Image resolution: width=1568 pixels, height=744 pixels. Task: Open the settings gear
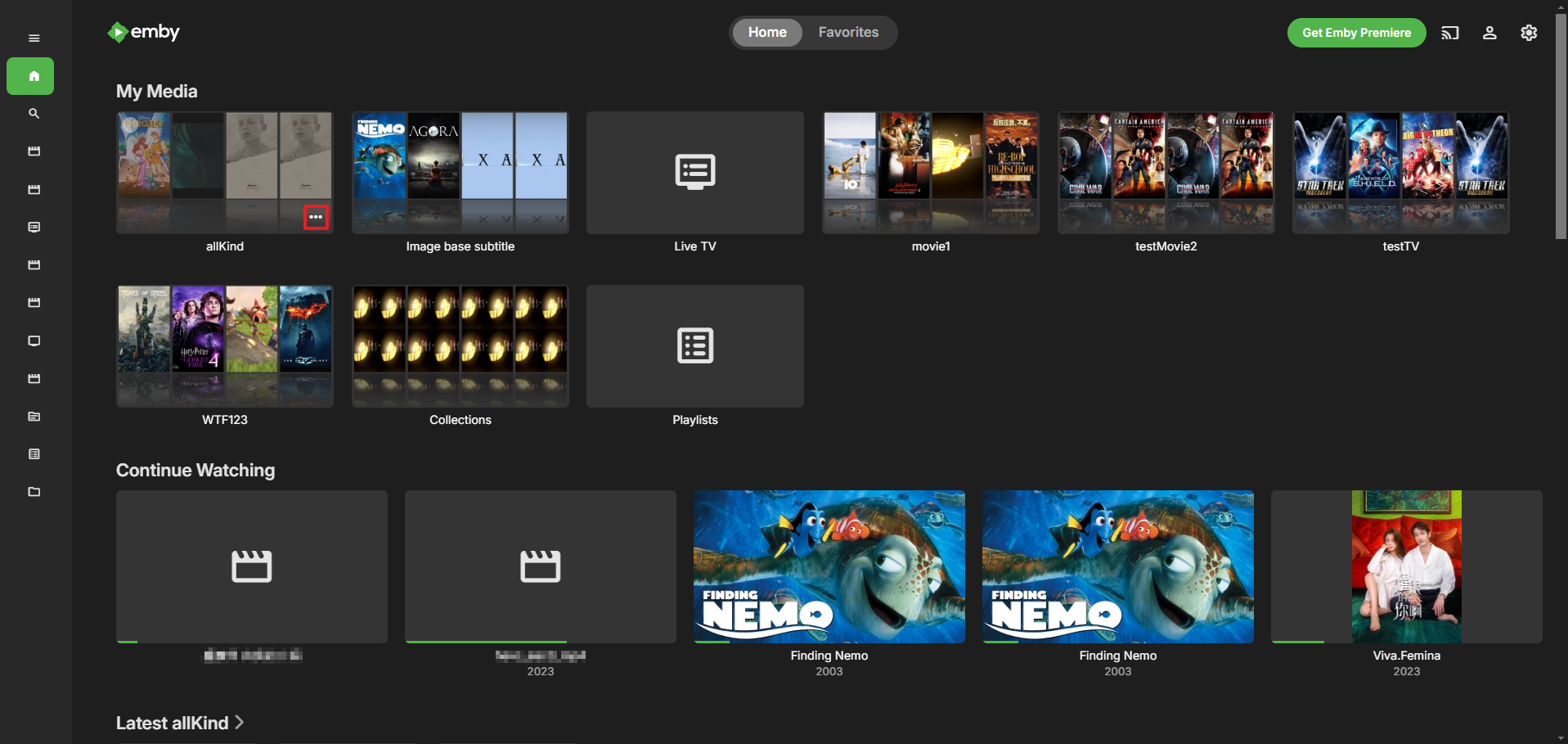(x=1529, y=33)
